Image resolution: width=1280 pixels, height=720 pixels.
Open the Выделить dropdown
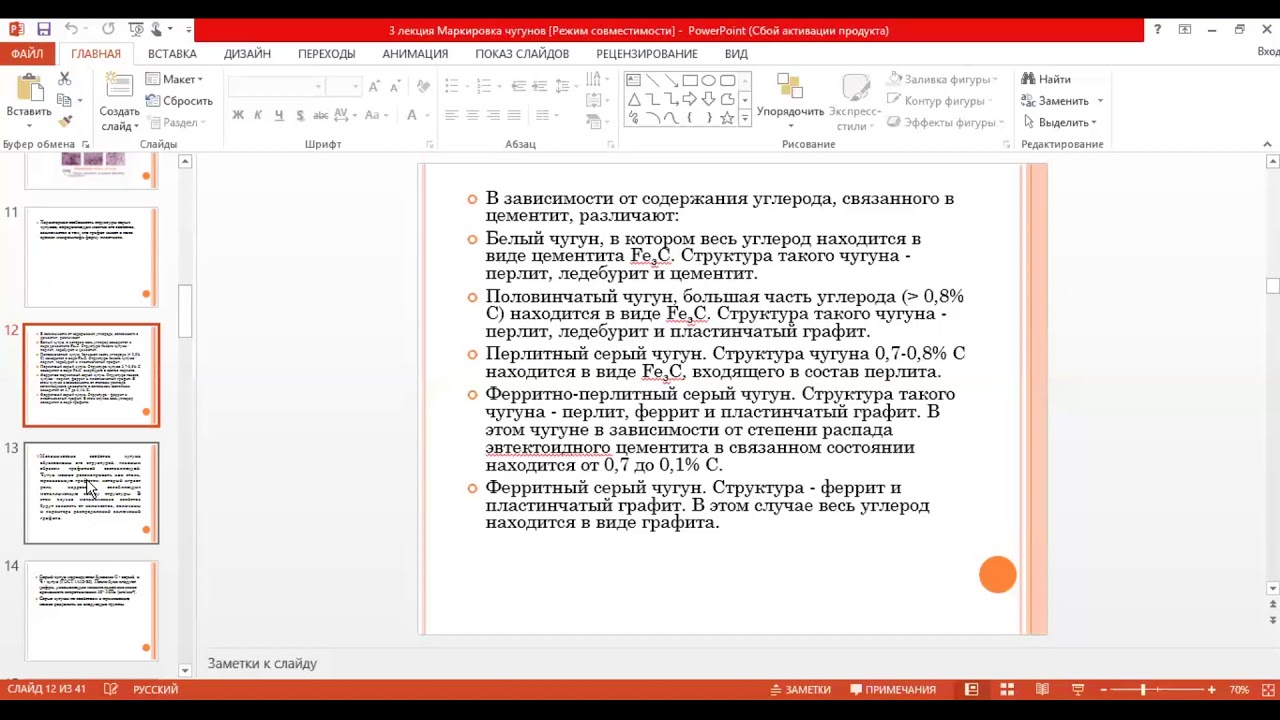[1061, 122]
